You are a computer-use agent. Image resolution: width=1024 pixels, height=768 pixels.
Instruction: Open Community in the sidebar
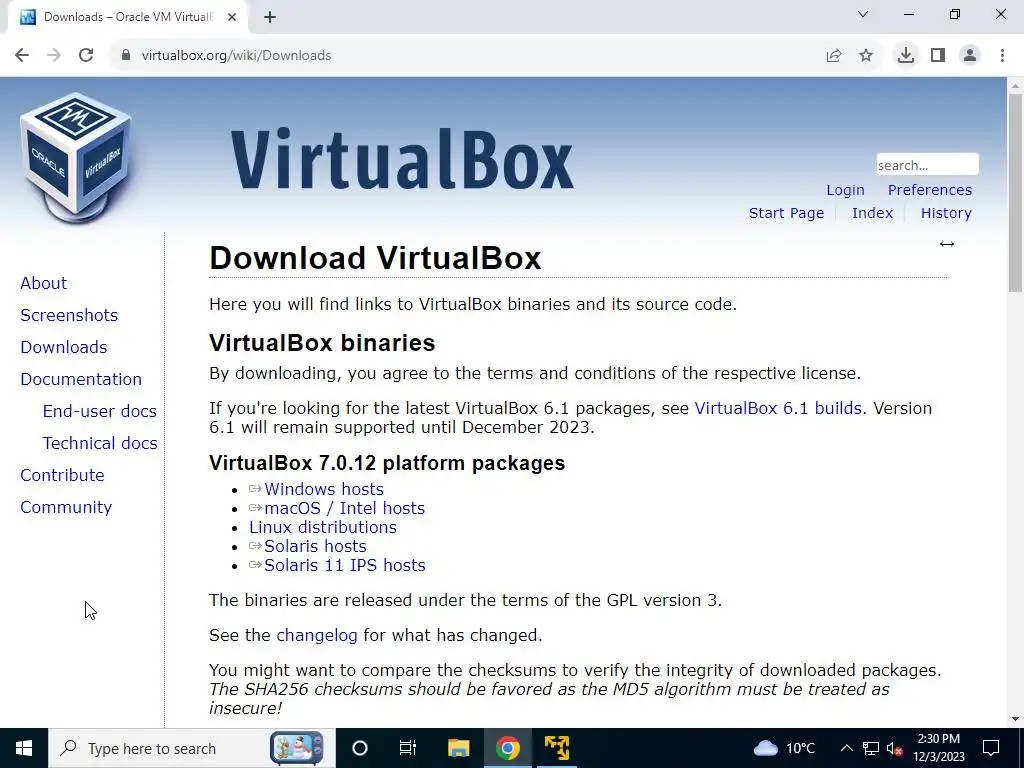pyautogui.click(x=66, y=507)
